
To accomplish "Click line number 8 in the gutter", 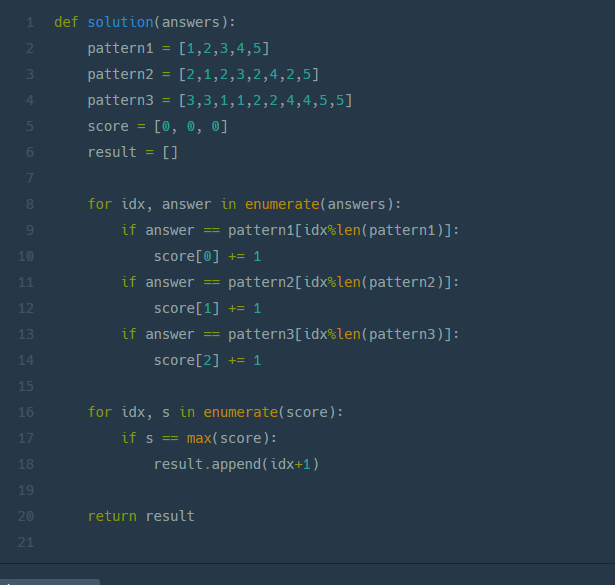I will [30, 204].
